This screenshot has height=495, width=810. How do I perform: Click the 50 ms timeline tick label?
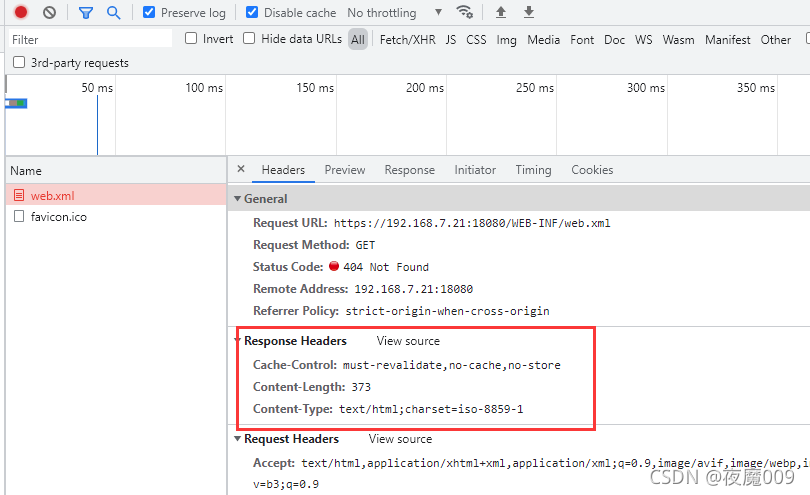pos(97,87)
